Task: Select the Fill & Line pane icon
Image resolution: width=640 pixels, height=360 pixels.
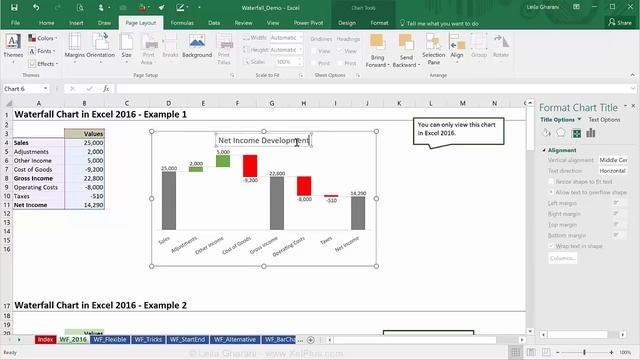Action: click(547, 133)
